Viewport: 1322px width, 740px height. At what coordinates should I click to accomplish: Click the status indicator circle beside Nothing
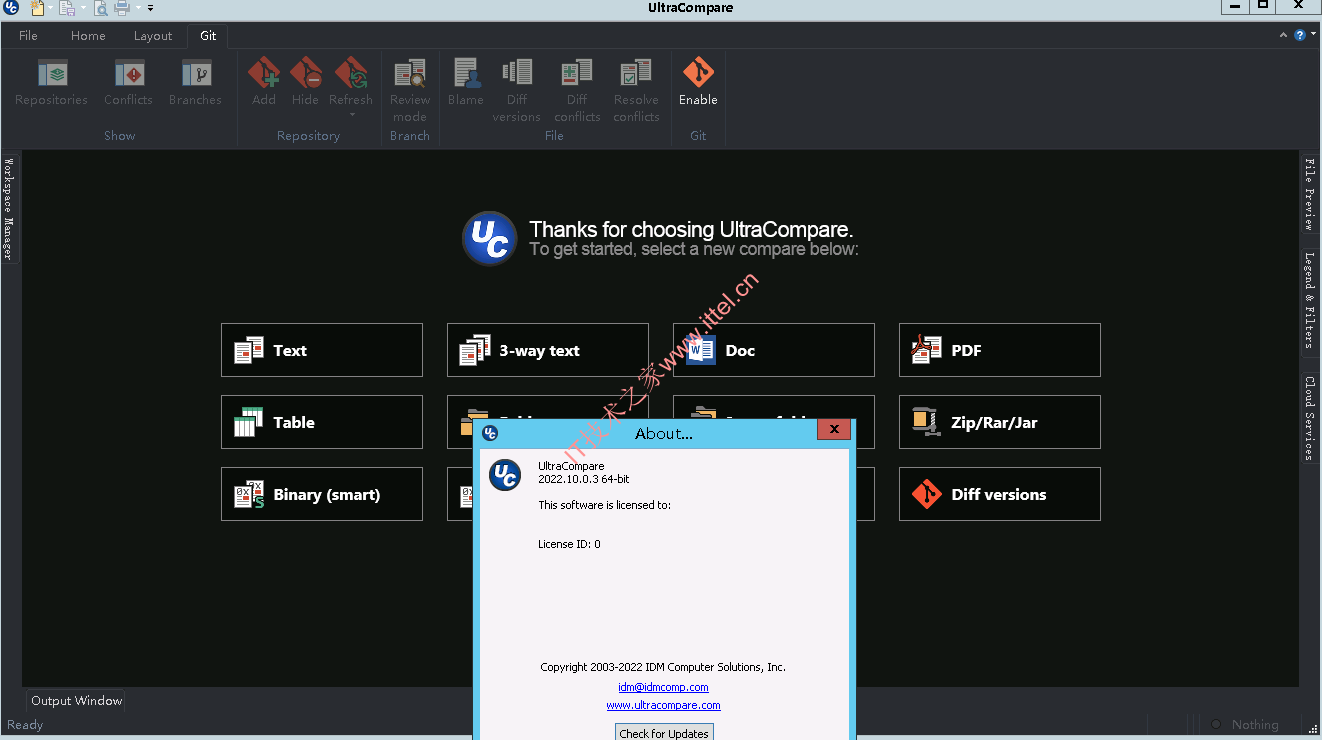click(1216, 725)
